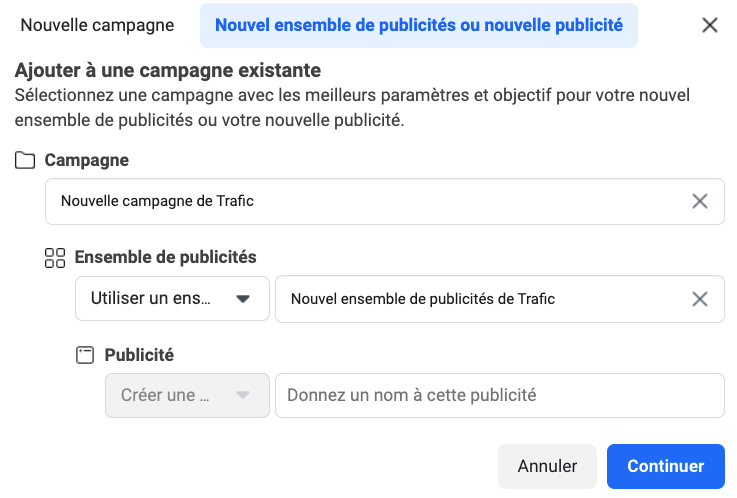The image size is (737, 498).
Task: Click the grid icon beside Ensemble de publicités
Action: pos(55,258)
